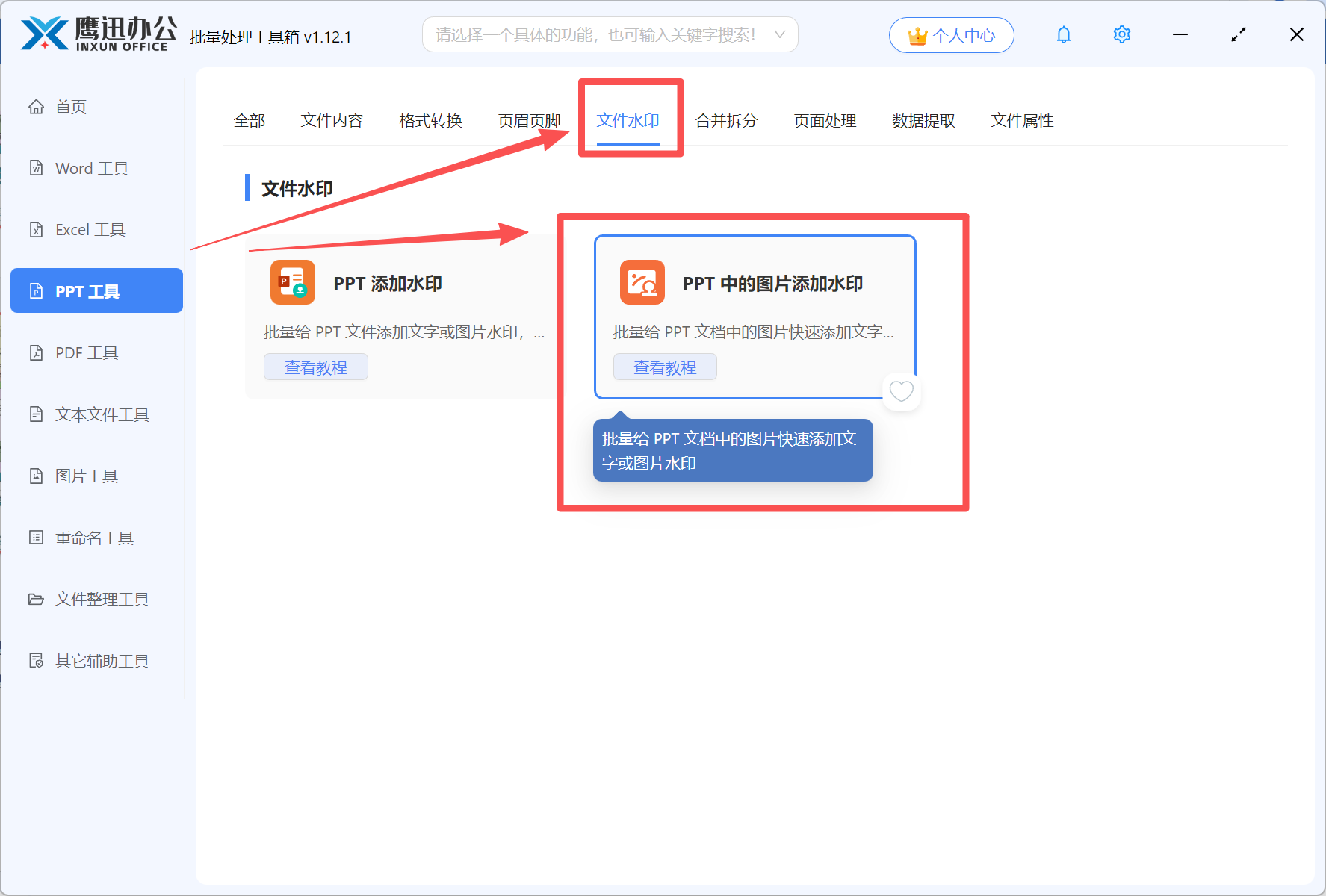Open the Word 工具 section in sidebar
This screenshot has width=1326, height=896.
click(x=90, y=168)
